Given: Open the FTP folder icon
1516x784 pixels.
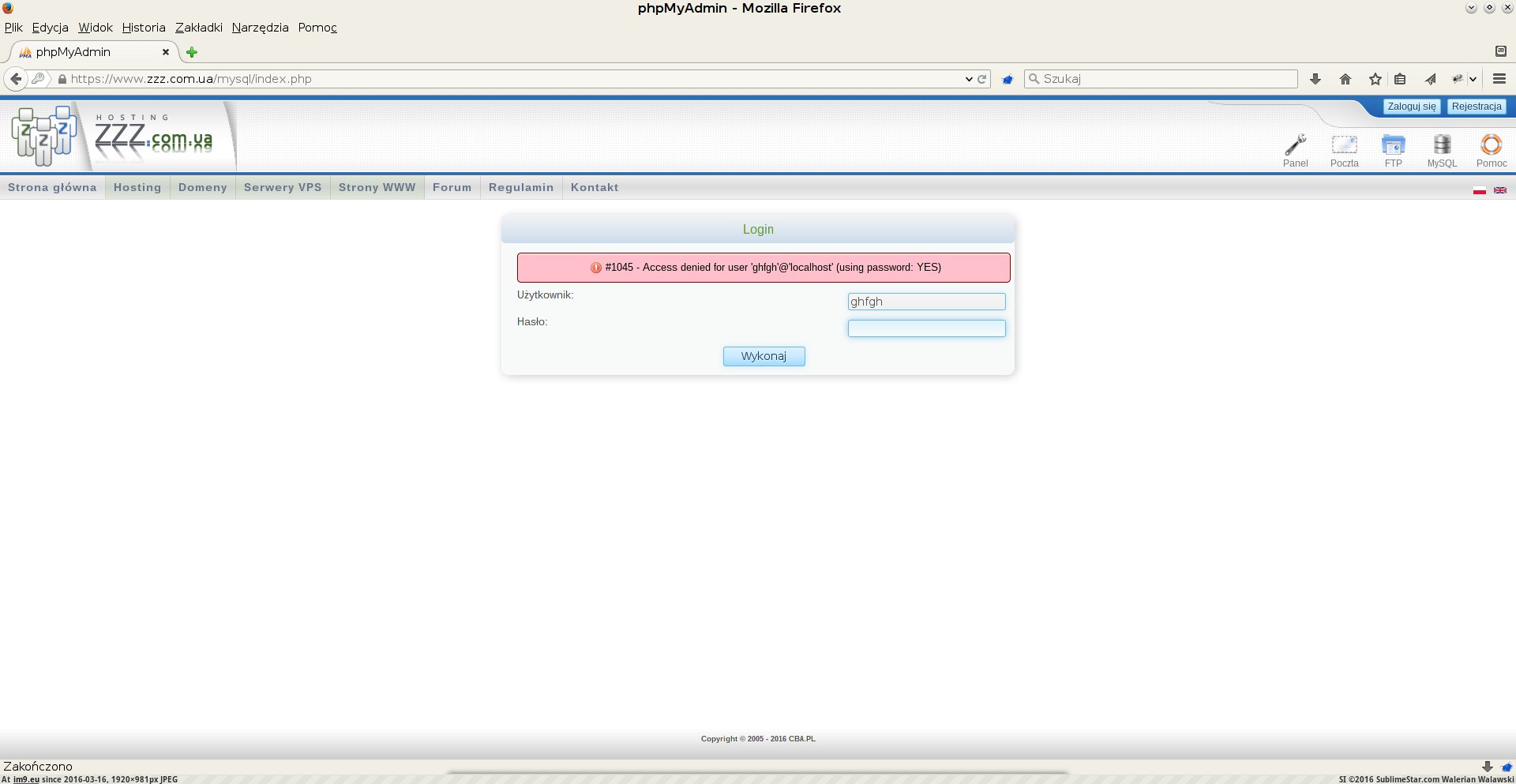Looking at the screenshot, I should 1393,145.
